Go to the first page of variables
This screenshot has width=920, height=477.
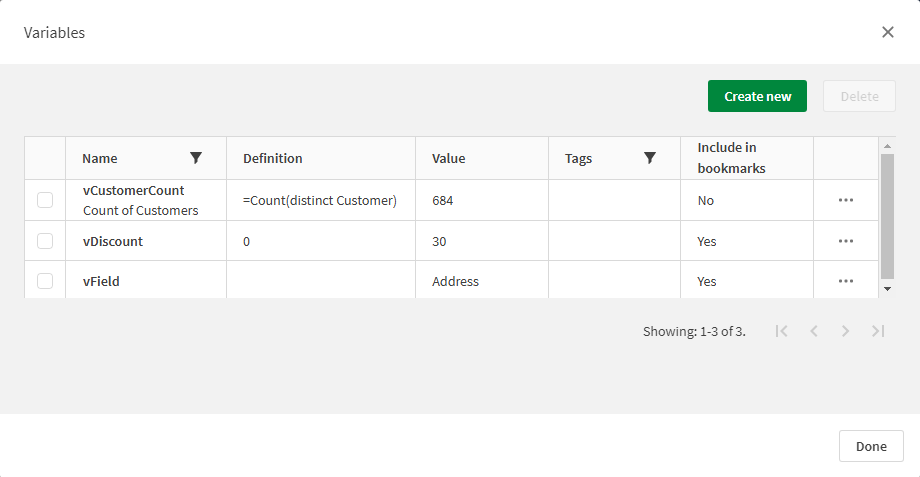(x=782, y=331)
